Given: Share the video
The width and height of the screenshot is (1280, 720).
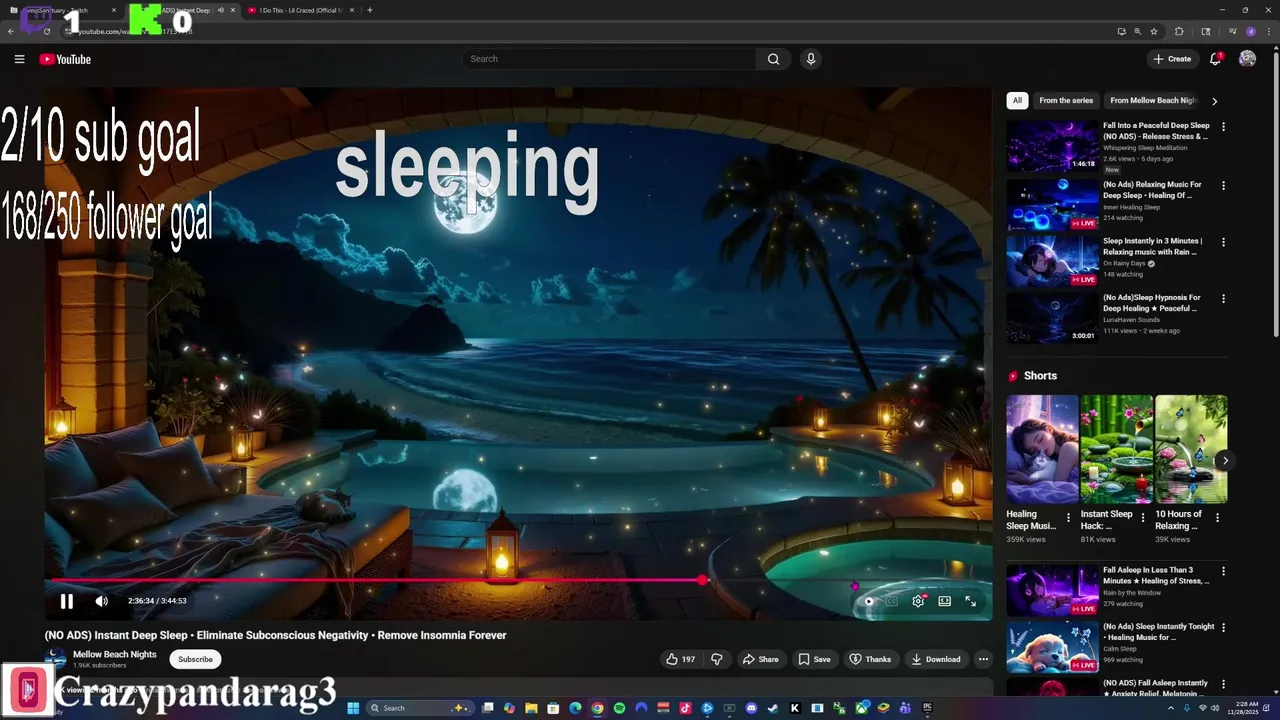Looking at the screenshot, I should 760,659.
